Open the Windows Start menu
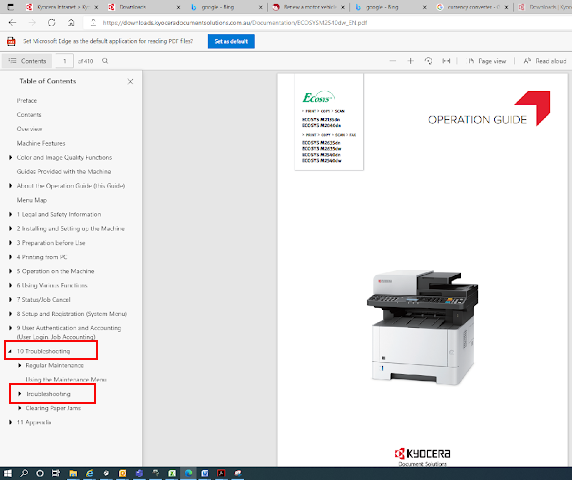This screenshot has height=480, width=572. pos(7,473)
